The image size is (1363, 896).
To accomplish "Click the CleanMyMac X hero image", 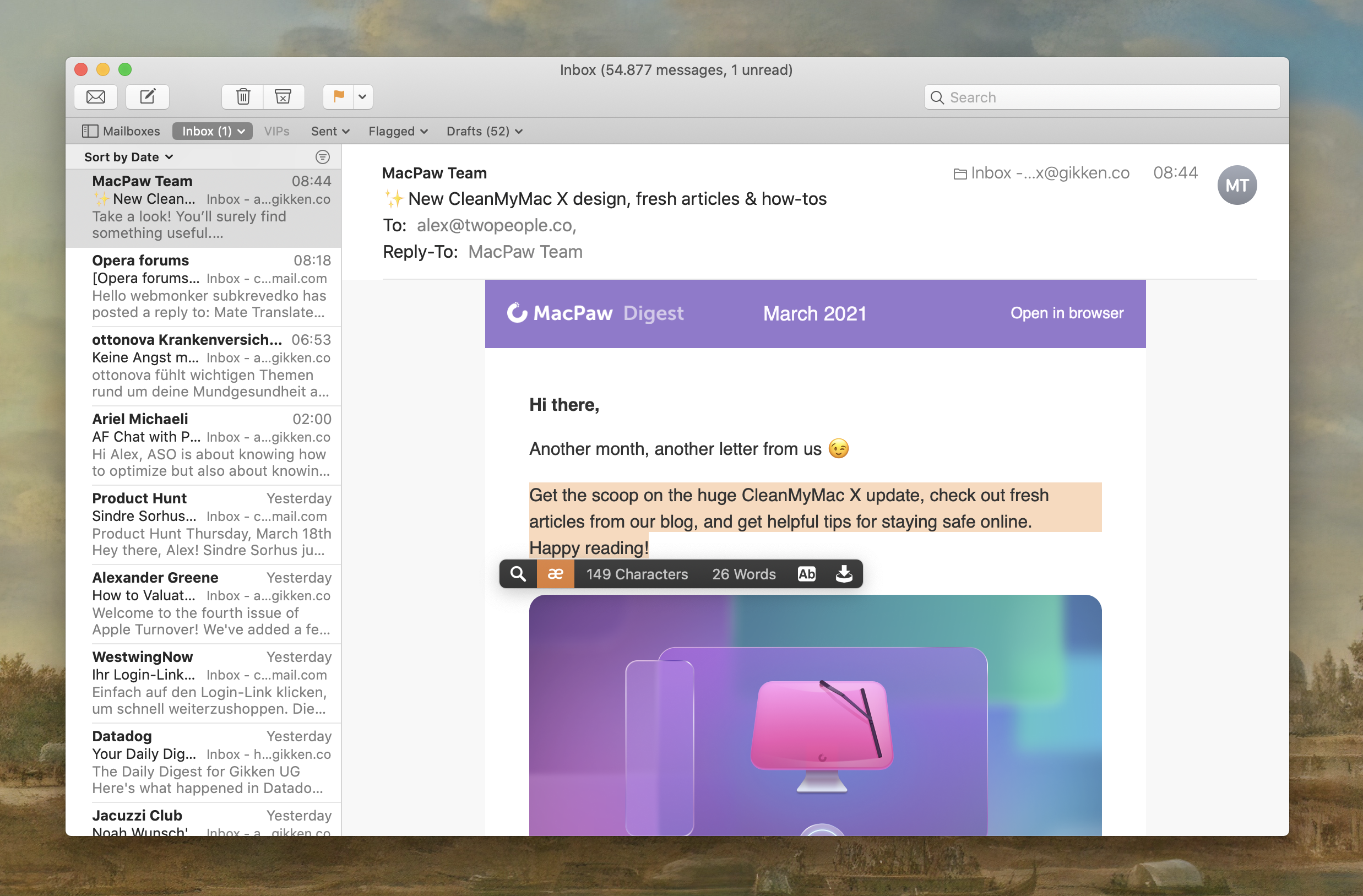I will [815, 715].
